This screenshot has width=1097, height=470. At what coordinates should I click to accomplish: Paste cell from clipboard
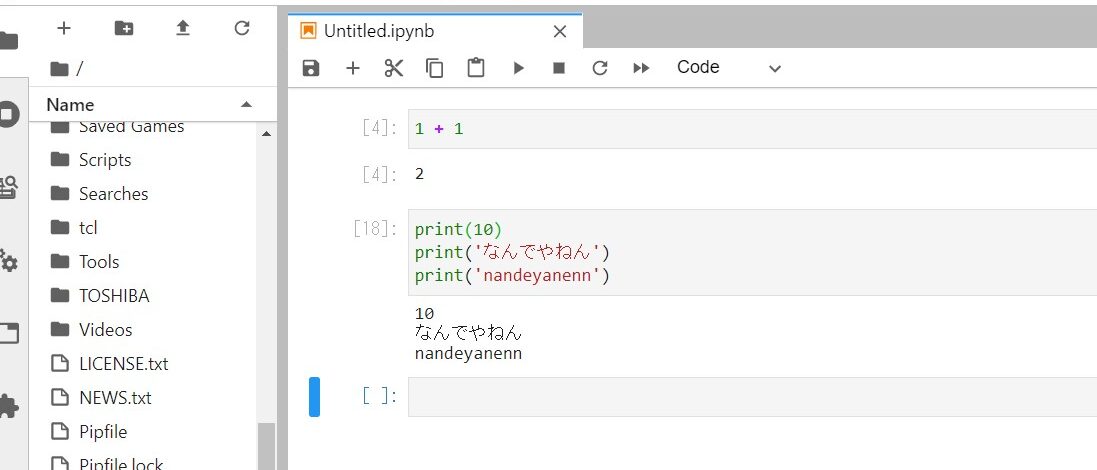(476, 68)
